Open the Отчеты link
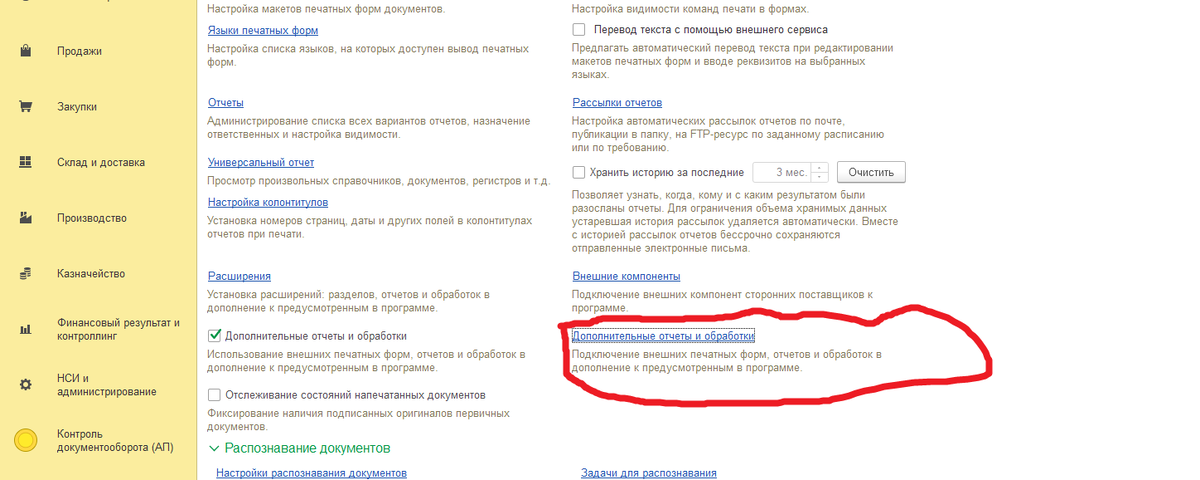The image size is (1200, 480). point(226,103)
